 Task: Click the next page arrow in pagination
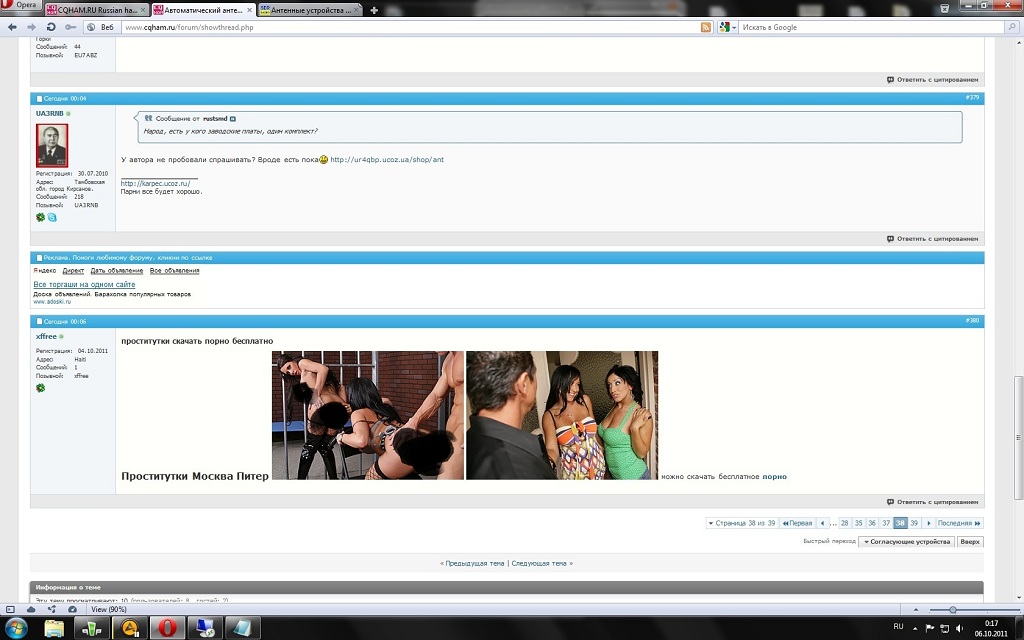pyautogui.click(x=929, y=523)
